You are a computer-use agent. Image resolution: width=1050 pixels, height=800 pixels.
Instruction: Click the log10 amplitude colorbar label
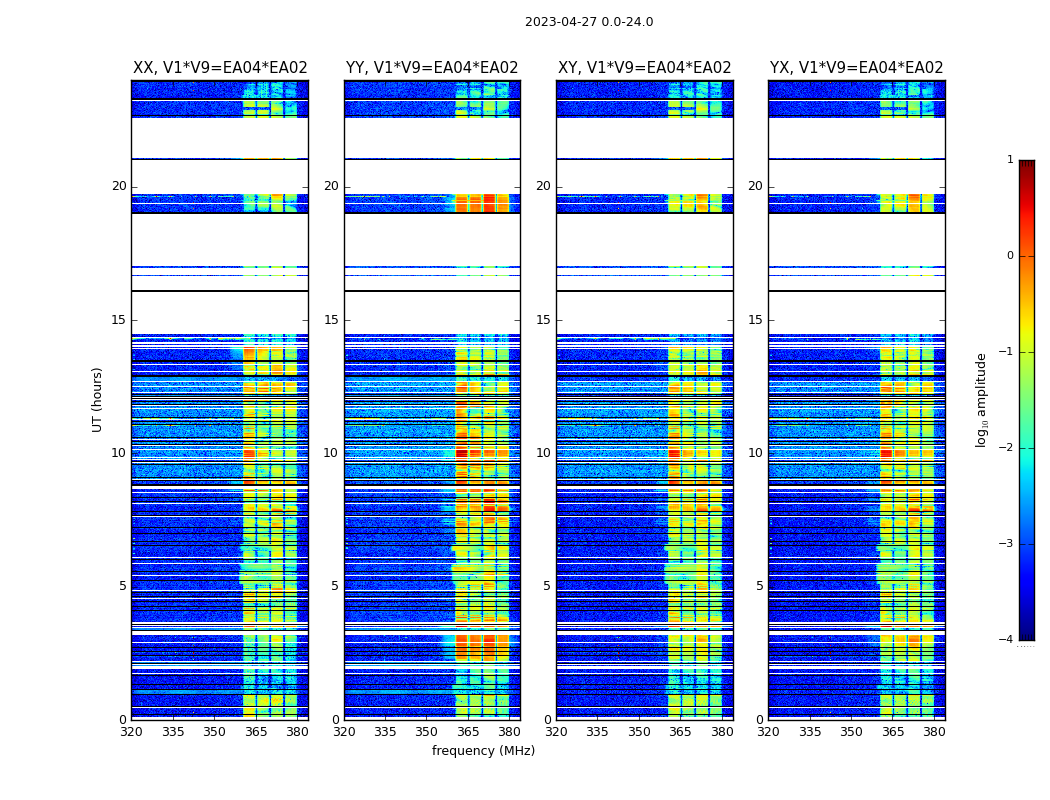pos(981,400)
